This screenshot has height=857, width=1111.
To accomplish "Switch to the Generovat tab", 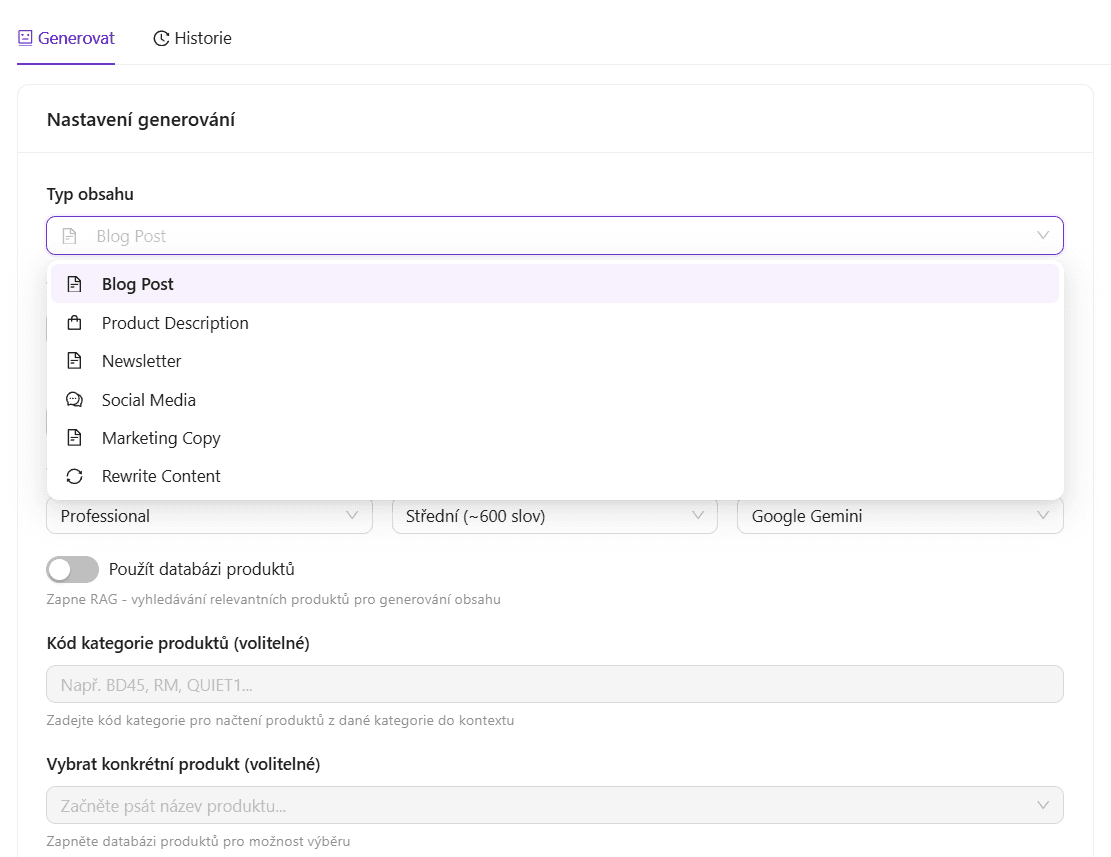I will [x=66, y=38].
